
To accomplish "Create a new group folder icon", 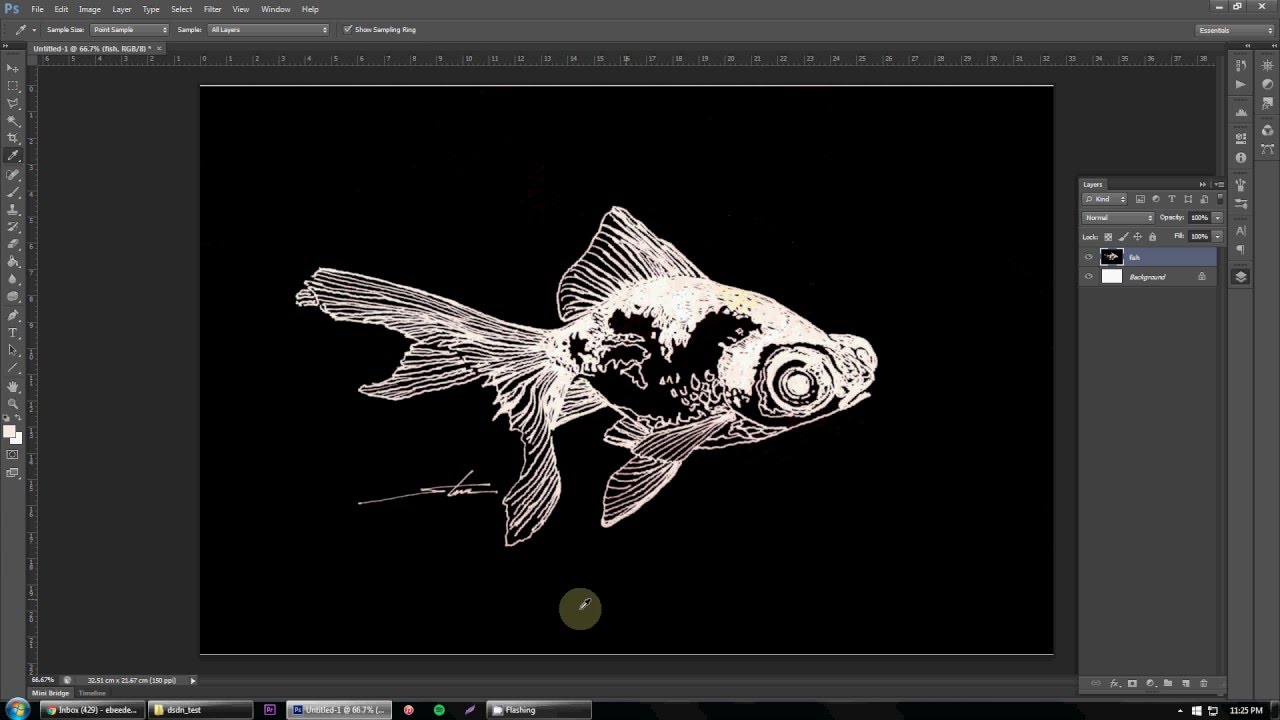I will 1168,683.
